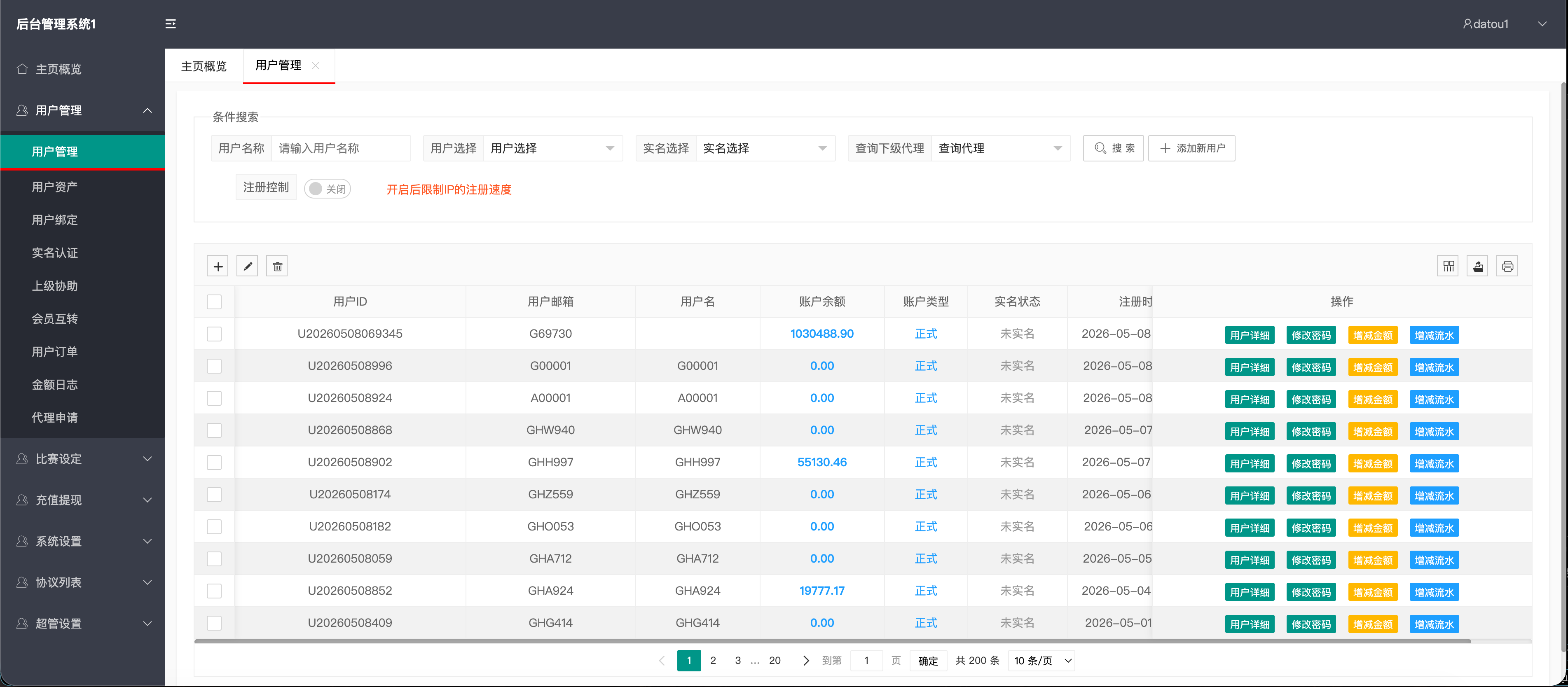Expand the 协议列表 sidebar section
The width and height of the screenshot is (1568, 687).
click(147, 582)
